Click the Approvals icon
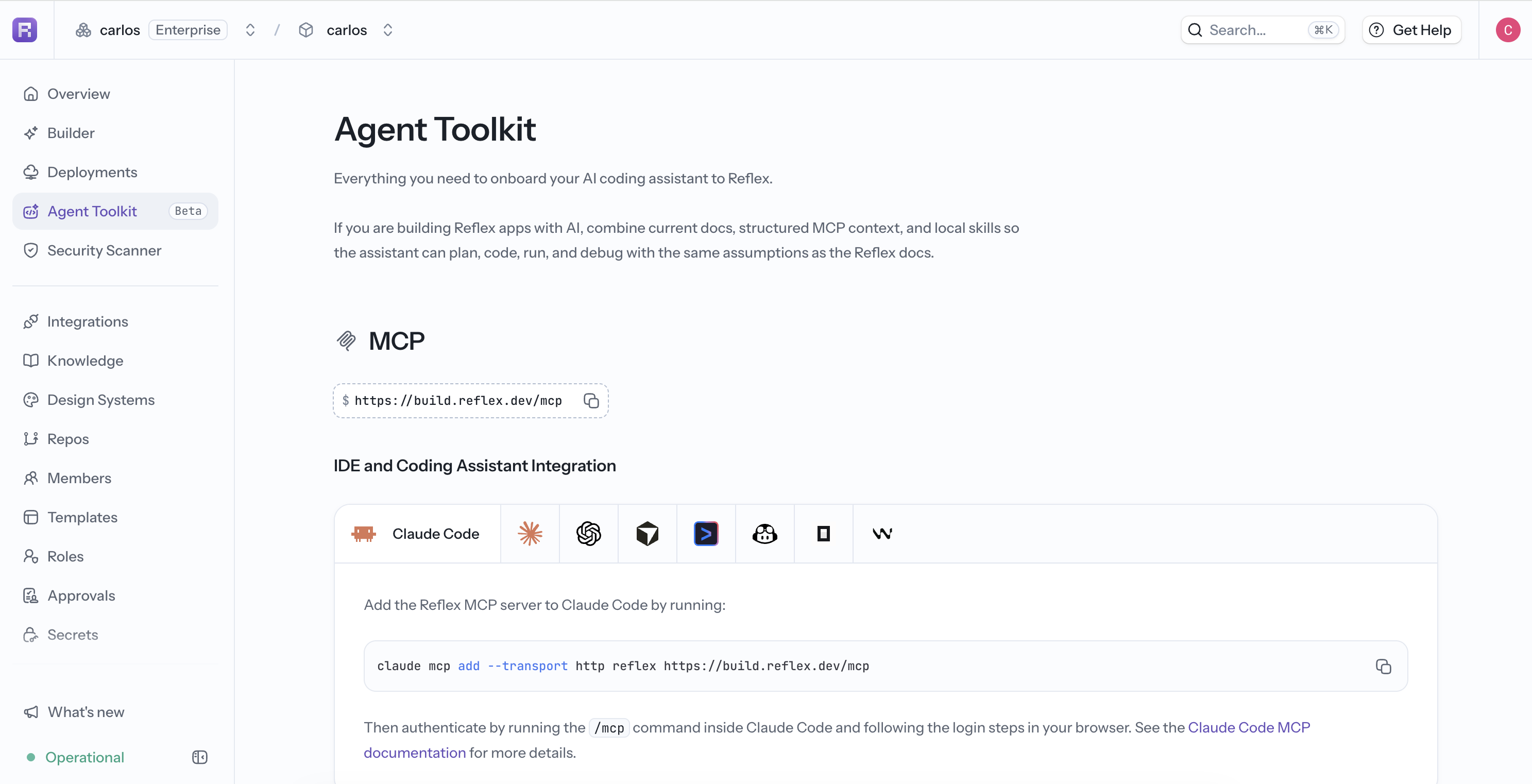This screenshot has height=784, width=1532. tap(31, 595)
